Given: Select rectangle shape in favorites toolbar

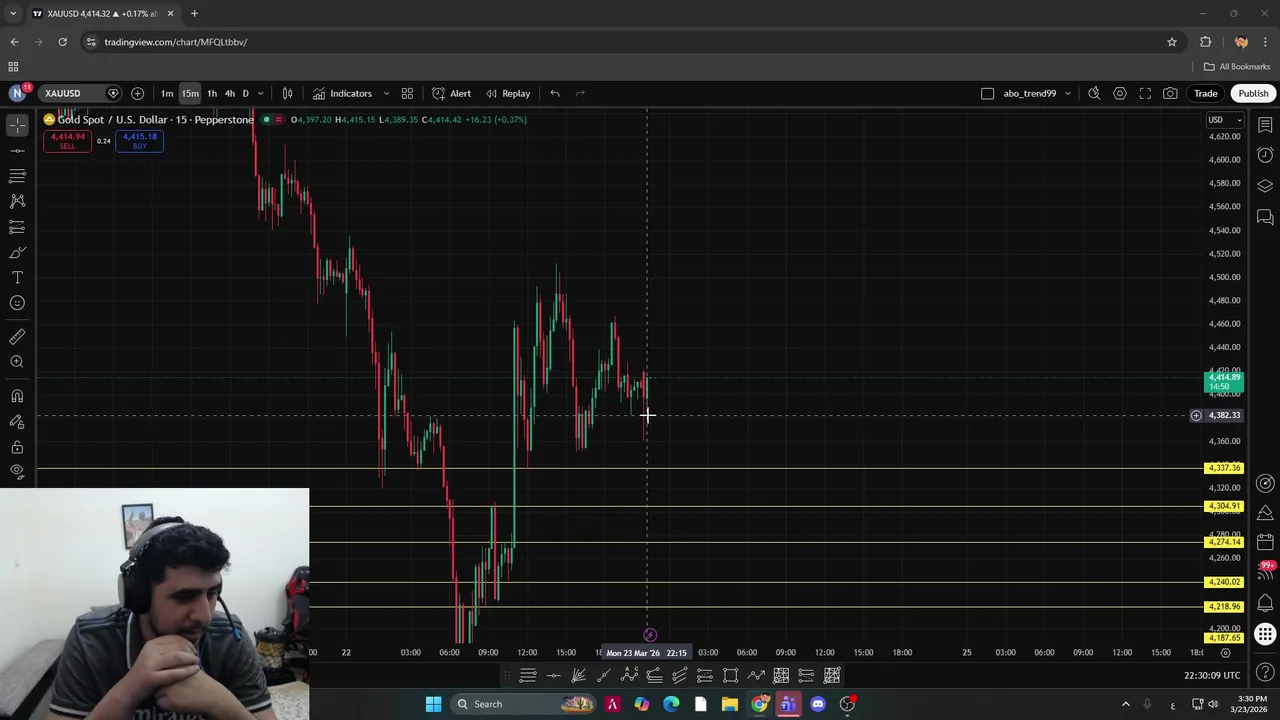Looking at the screenshot, I should pos(730,676).
